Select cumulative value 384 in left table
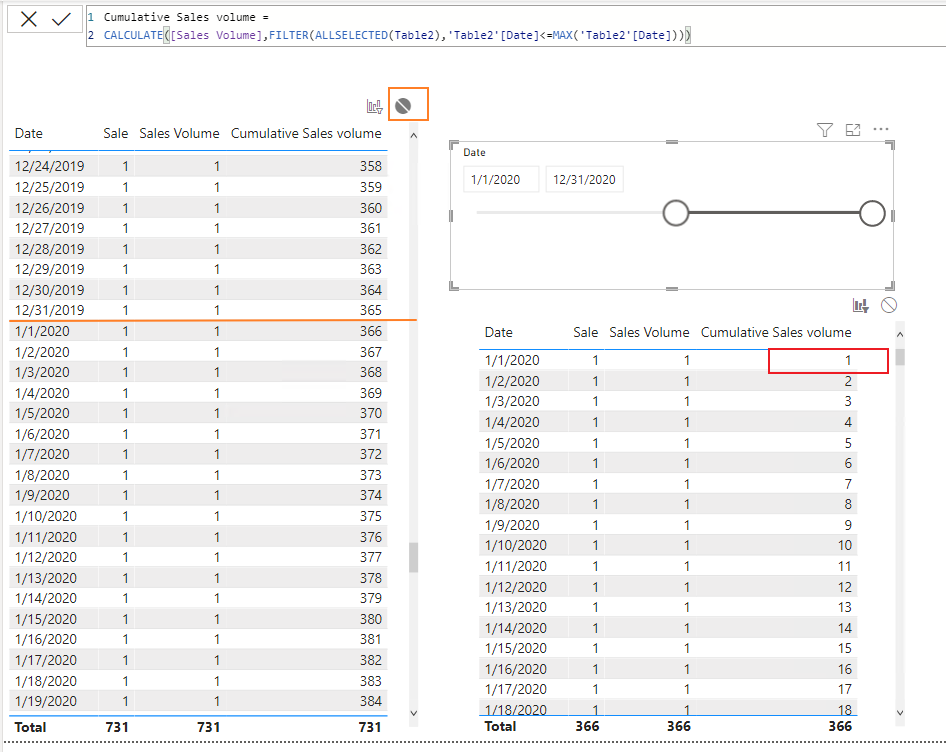 point(370,701)
